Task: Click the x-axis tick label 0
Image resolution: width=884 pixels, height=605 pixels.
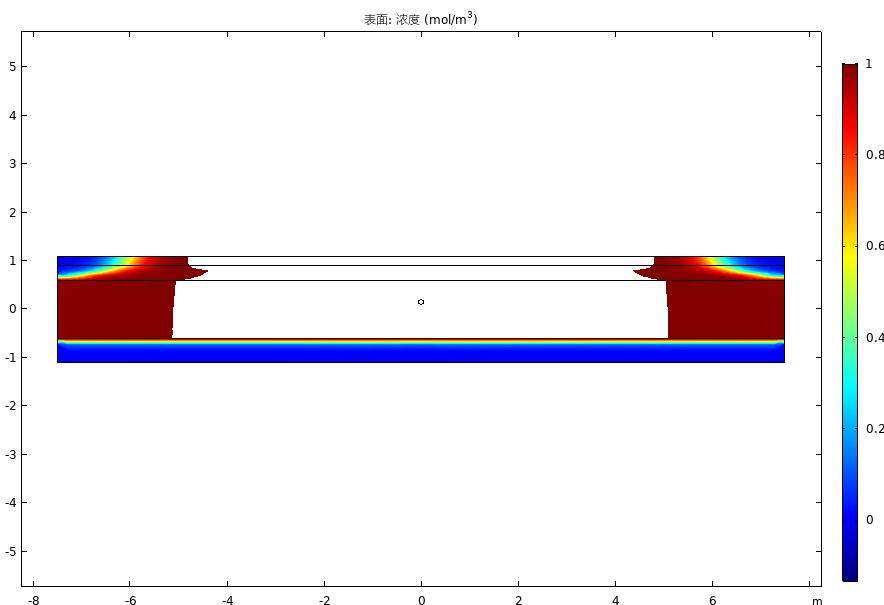Action: click(x=421, y=600)
